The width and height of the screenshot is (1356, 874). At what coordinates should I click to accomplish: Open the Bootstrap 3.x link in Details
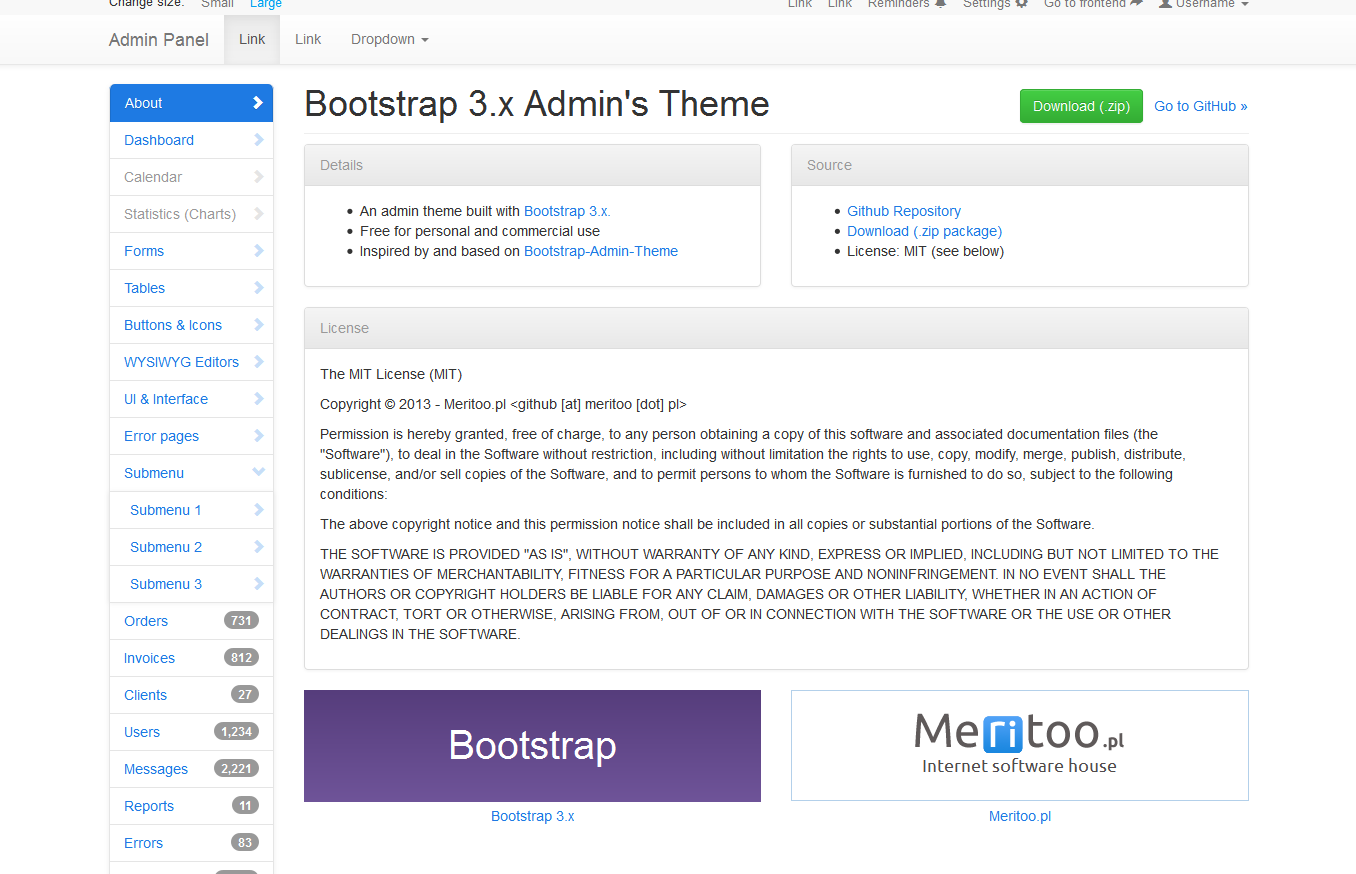(567, 211)
